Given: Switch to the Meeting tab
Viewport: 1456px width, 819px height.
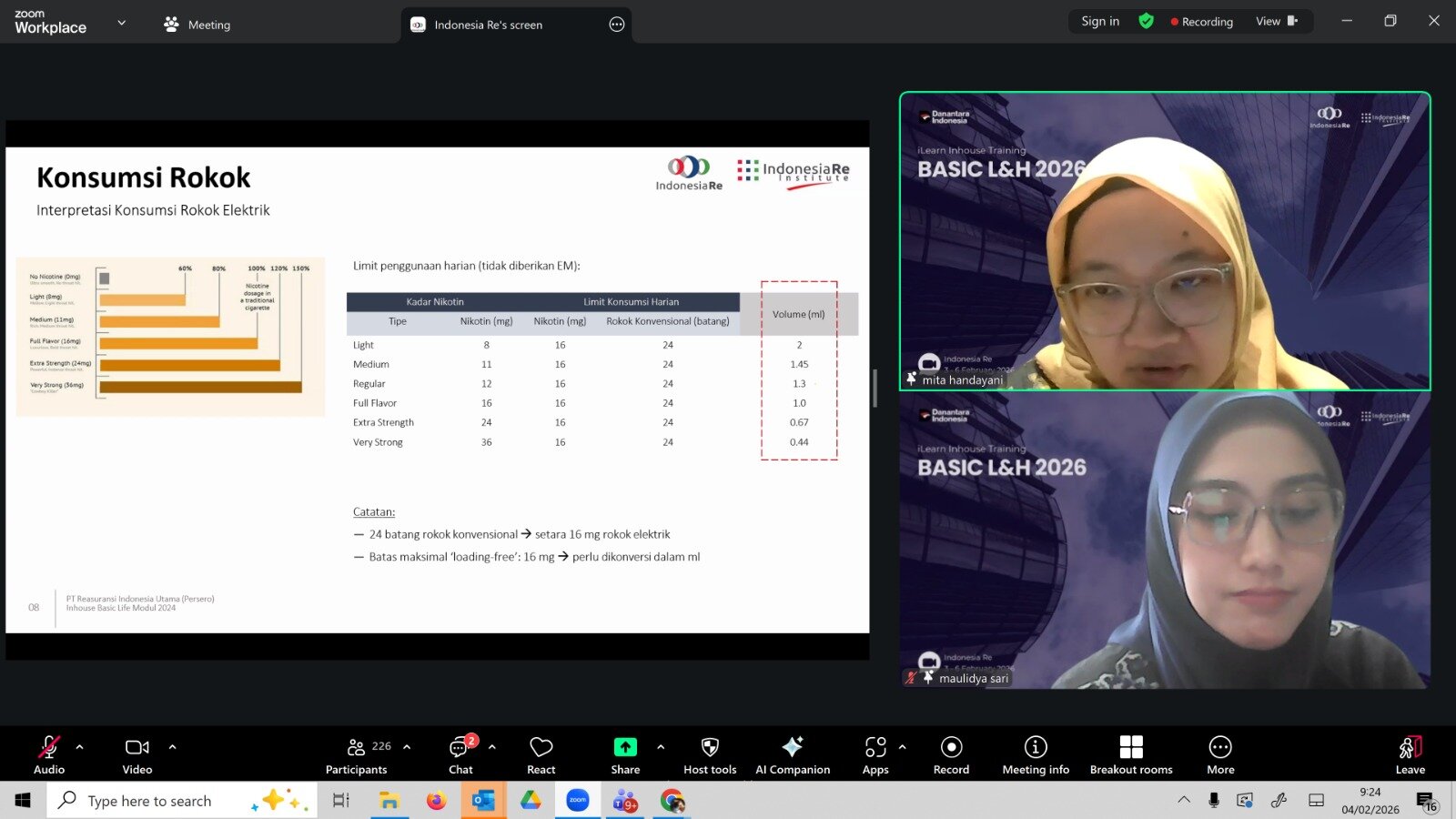Looking at the screenshot, I should [197, 25].
